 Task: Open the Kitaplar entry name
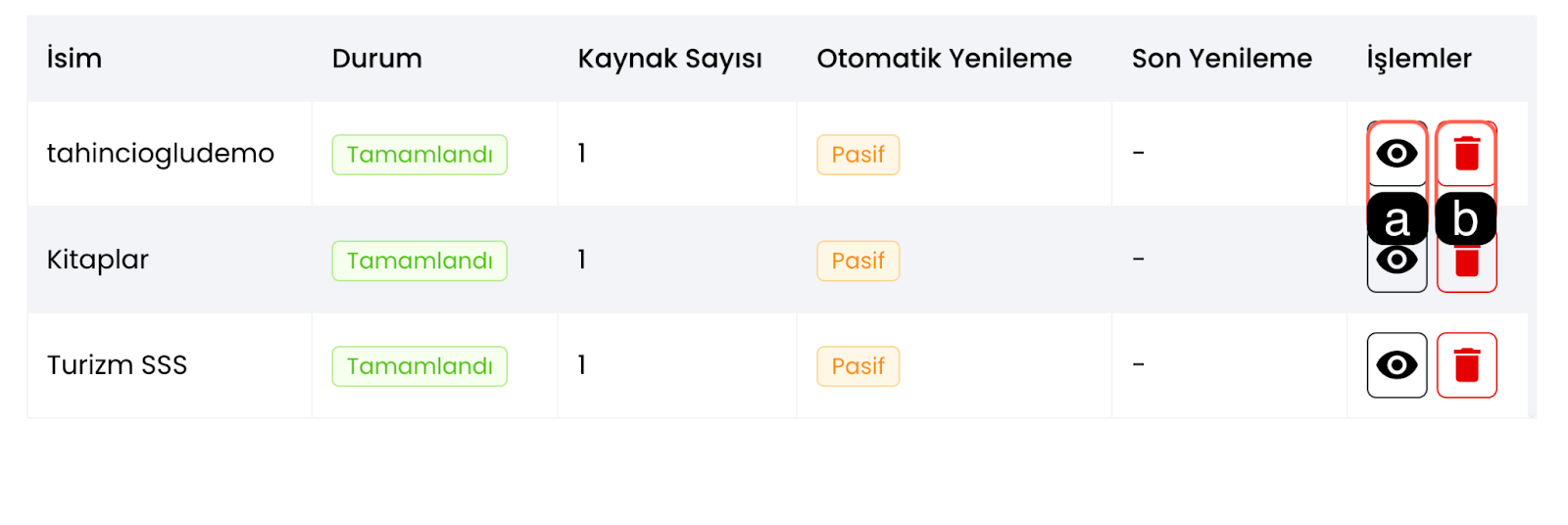pos(98,260)
